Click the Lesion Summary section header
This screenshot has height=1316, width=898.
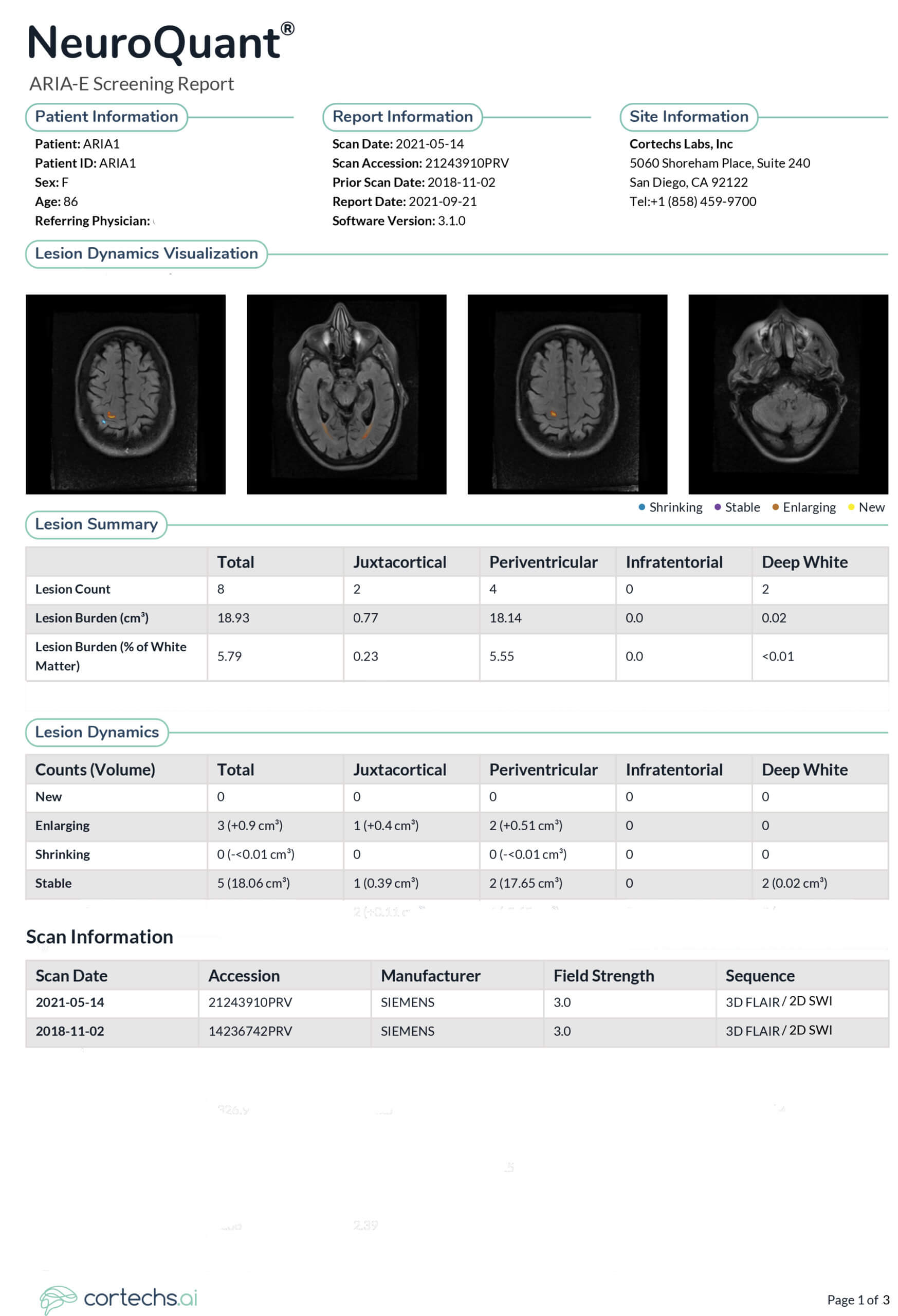96,524
